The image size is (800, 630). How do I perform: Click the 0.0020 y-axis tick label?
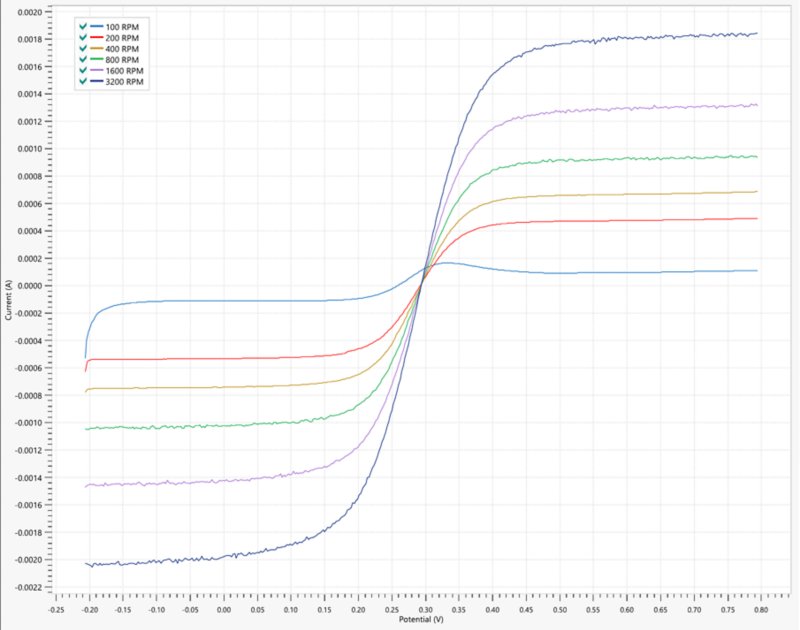(30, 12)
